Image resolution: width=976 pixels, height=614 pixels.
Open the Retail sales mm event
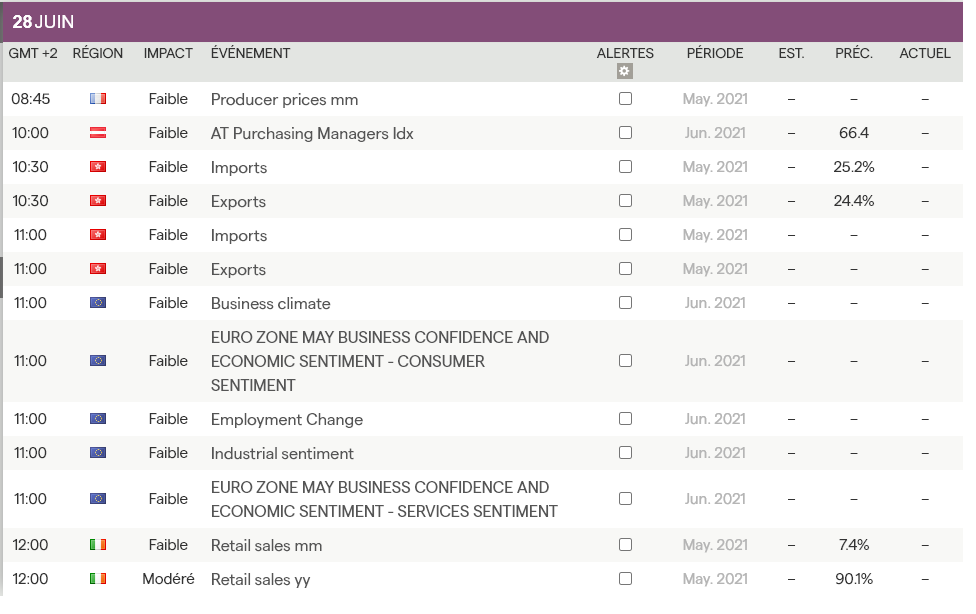[266, 546]
